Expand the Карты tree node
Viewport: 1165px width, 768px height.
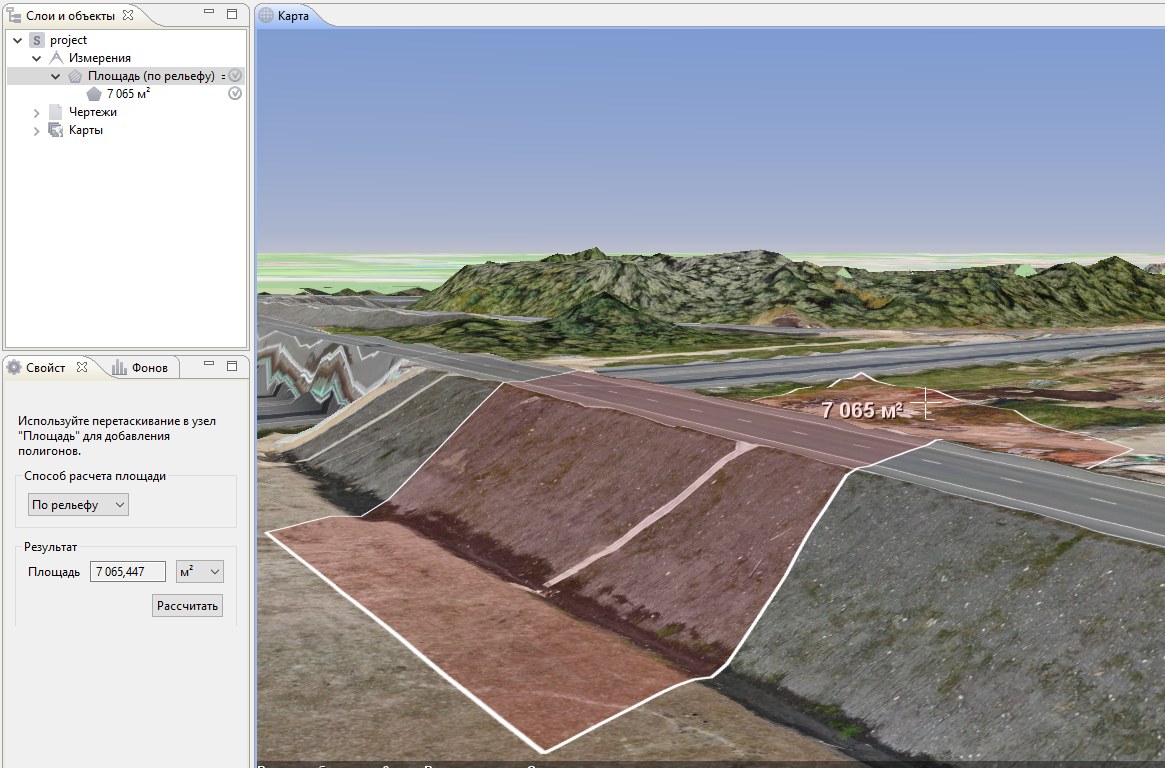pos(37,131)
